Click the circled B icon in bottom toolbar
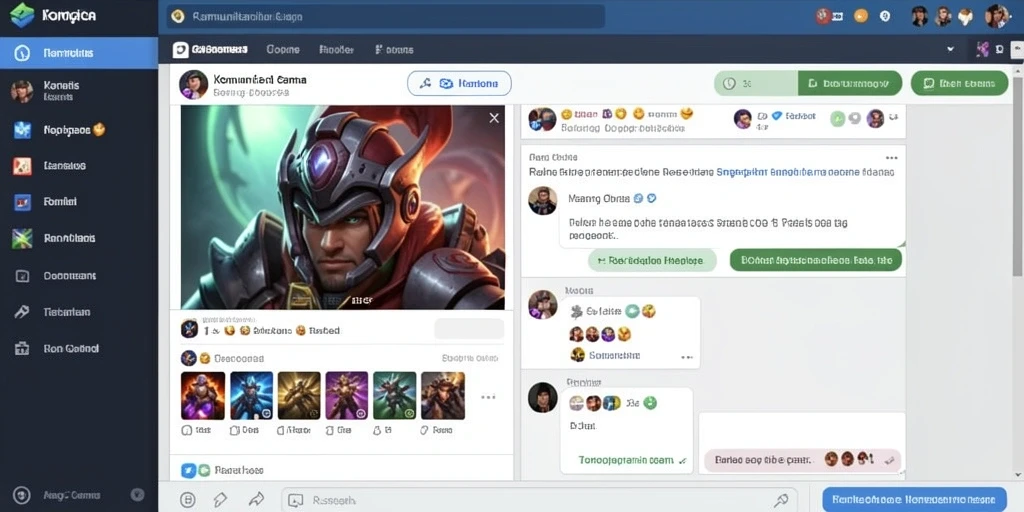Screen dimensions: 1024x512 pos(187,500)
